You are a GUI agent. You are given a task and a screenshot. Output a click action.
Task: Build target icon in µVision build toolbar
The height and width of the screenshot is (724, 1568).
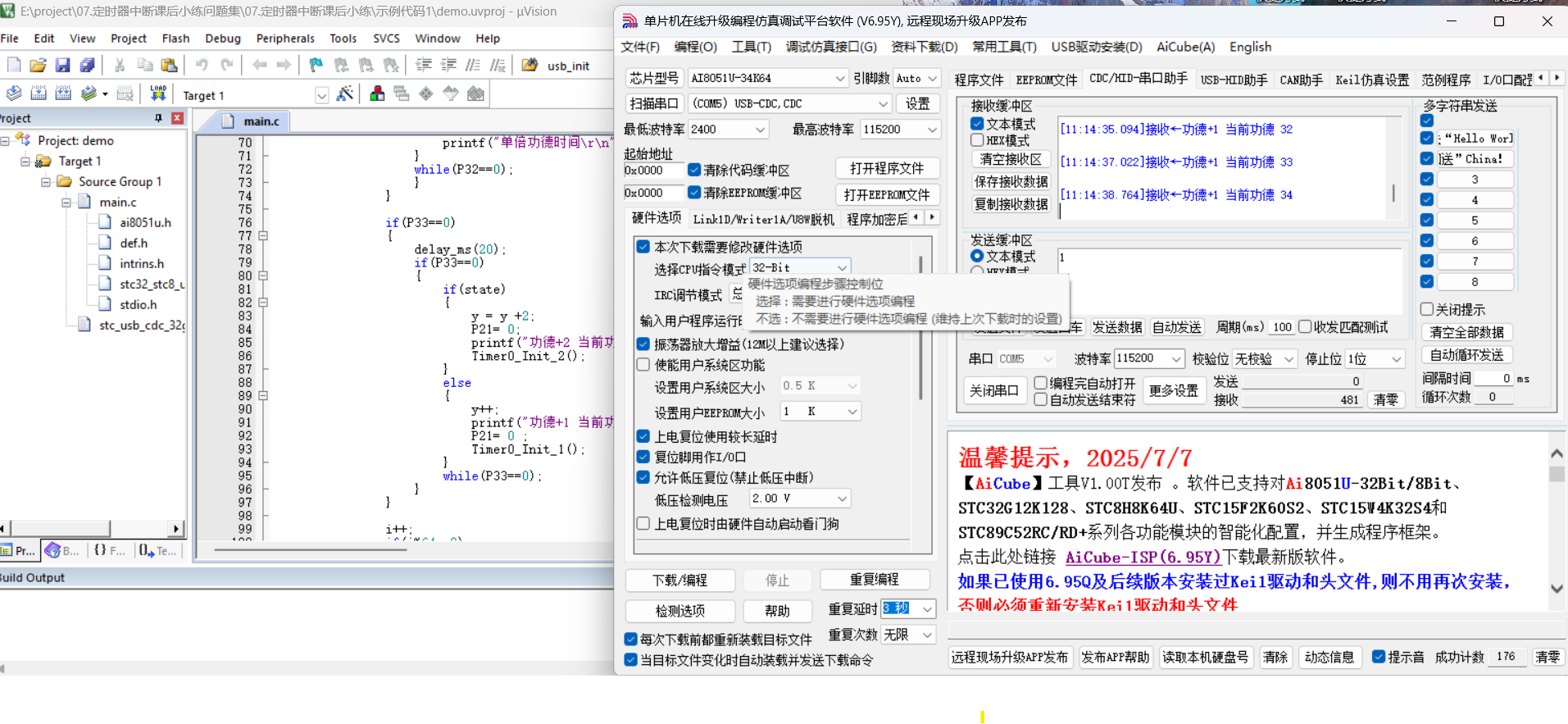click(x=39, y=93)
